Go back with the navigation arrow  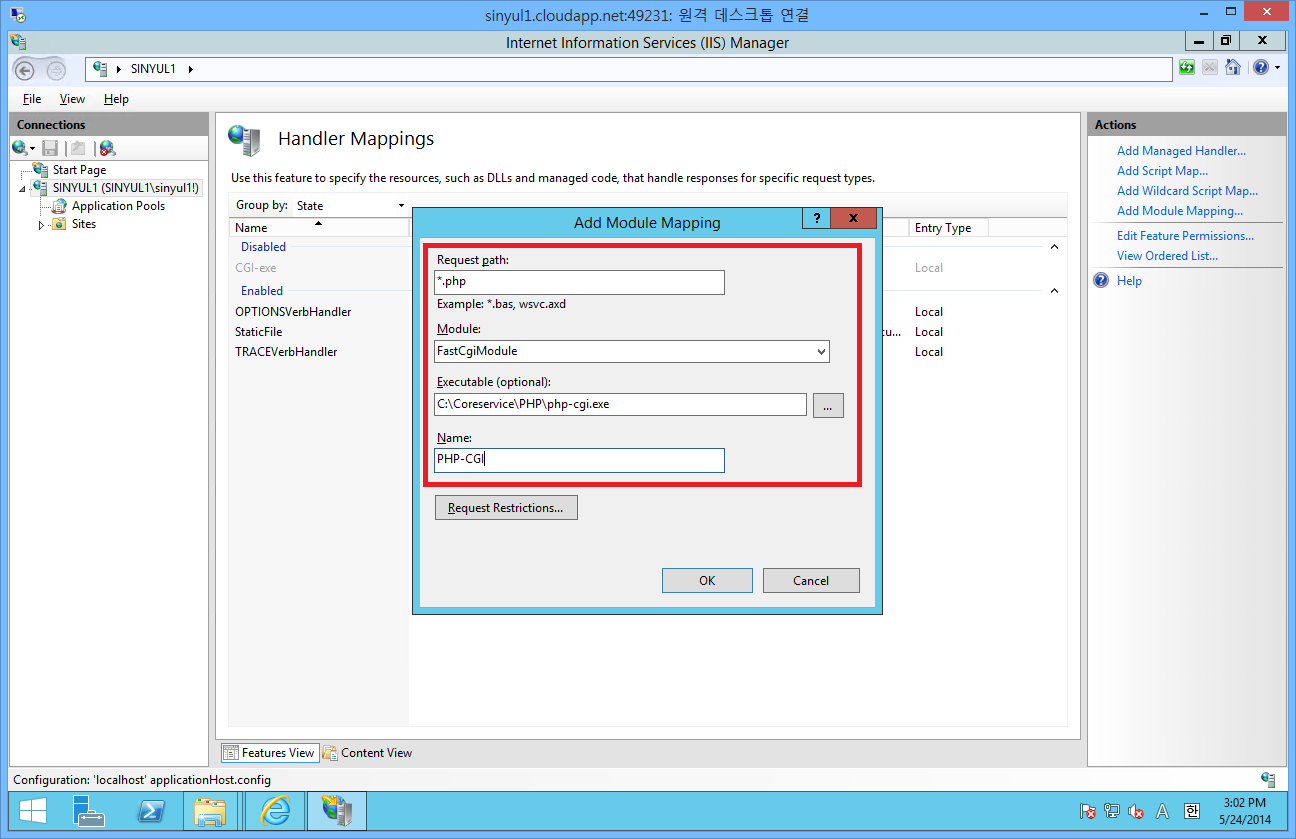pos(25,70)
